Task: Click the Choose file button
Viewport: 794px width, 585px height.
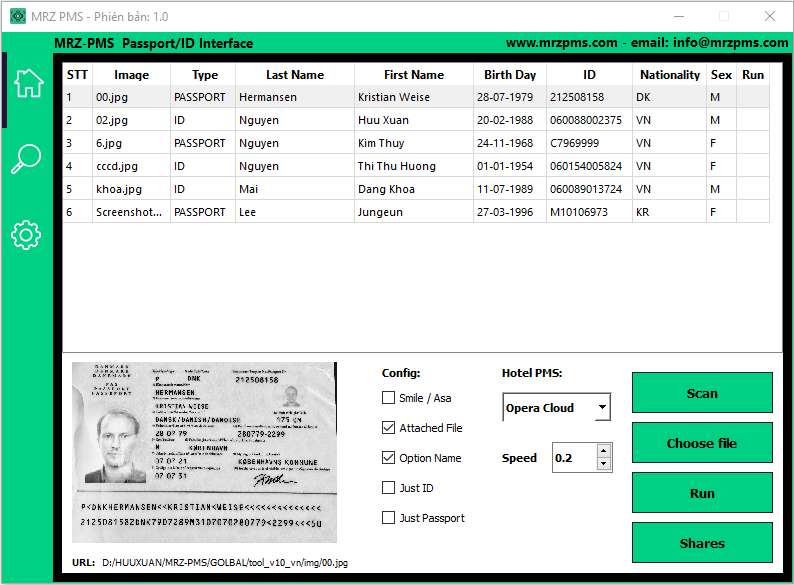Action: [x=702, y=443]
